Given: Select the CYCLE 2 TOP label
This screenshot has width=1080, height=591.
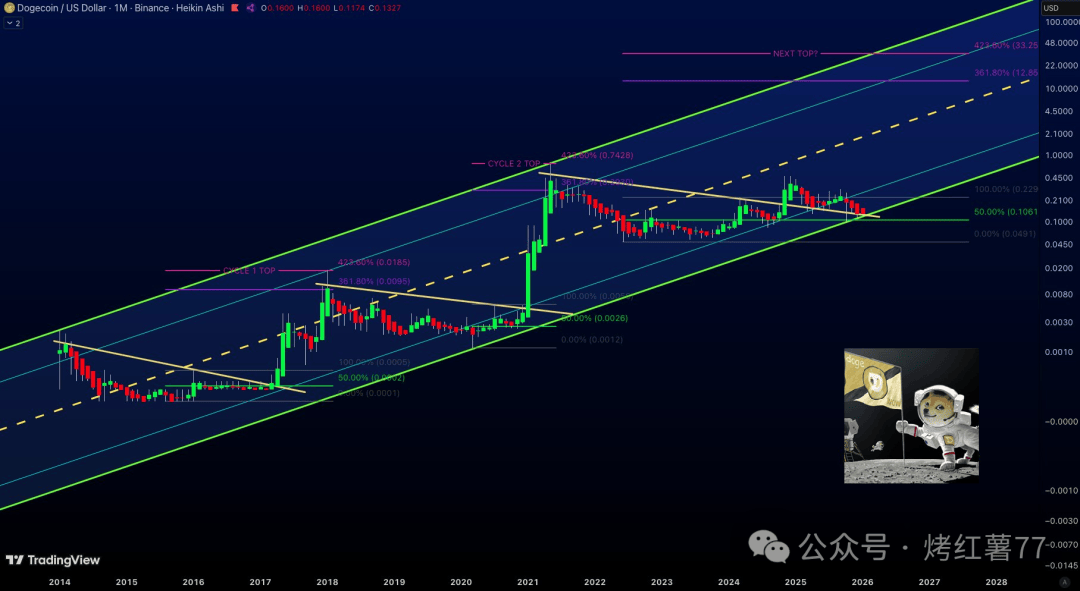Looking at the screenshot, I should click(x=513, y=163).
